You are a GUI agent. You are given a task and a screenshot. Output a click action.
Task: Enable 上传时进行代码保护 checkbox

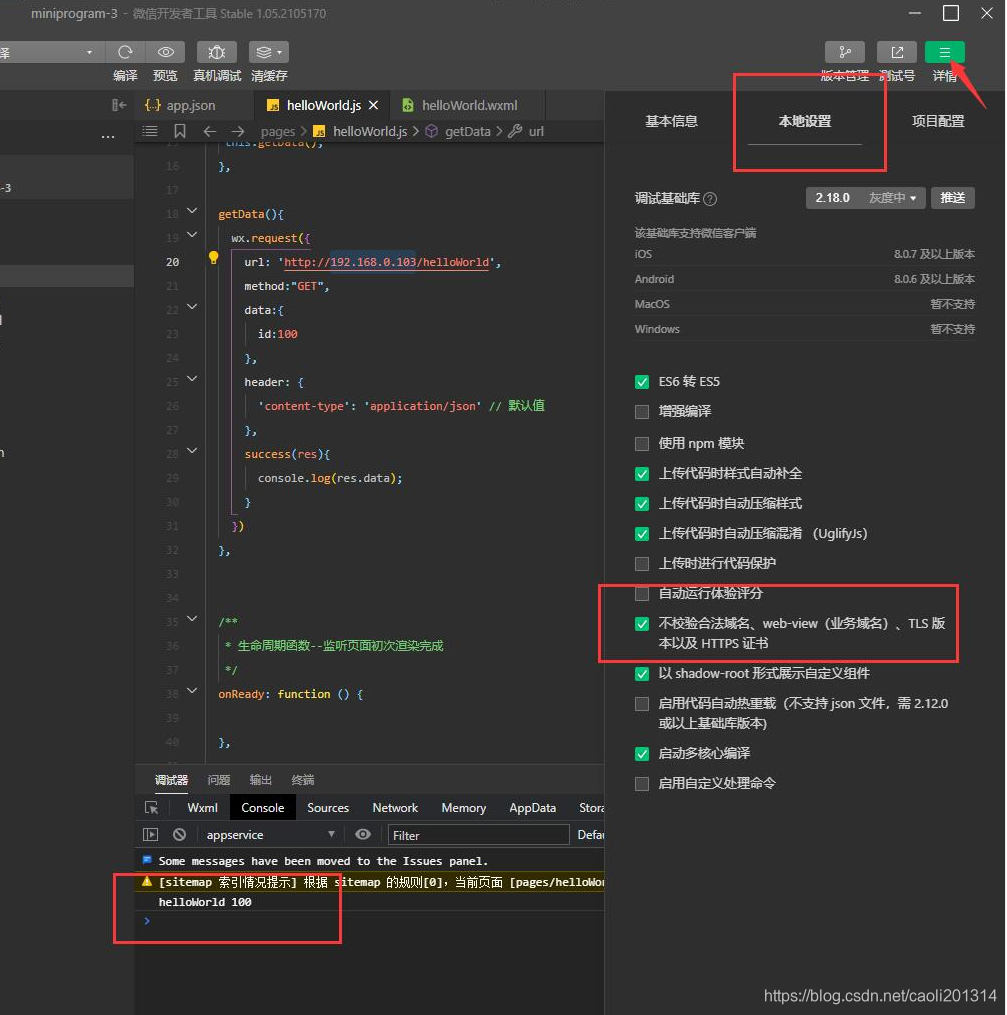tap(642, 564)
